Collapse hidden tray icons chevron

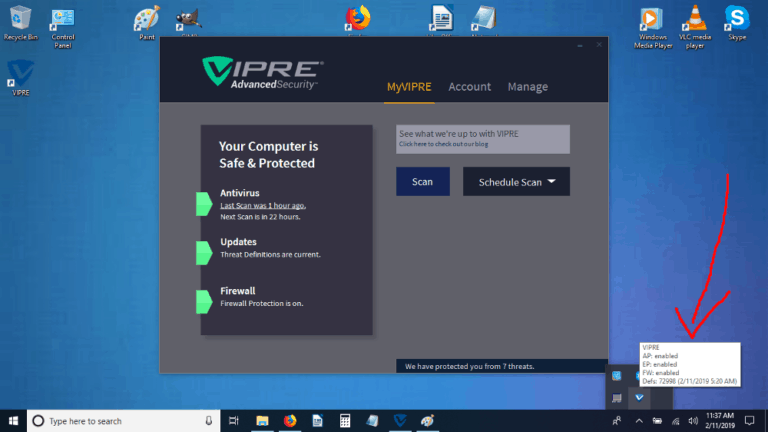639,421
